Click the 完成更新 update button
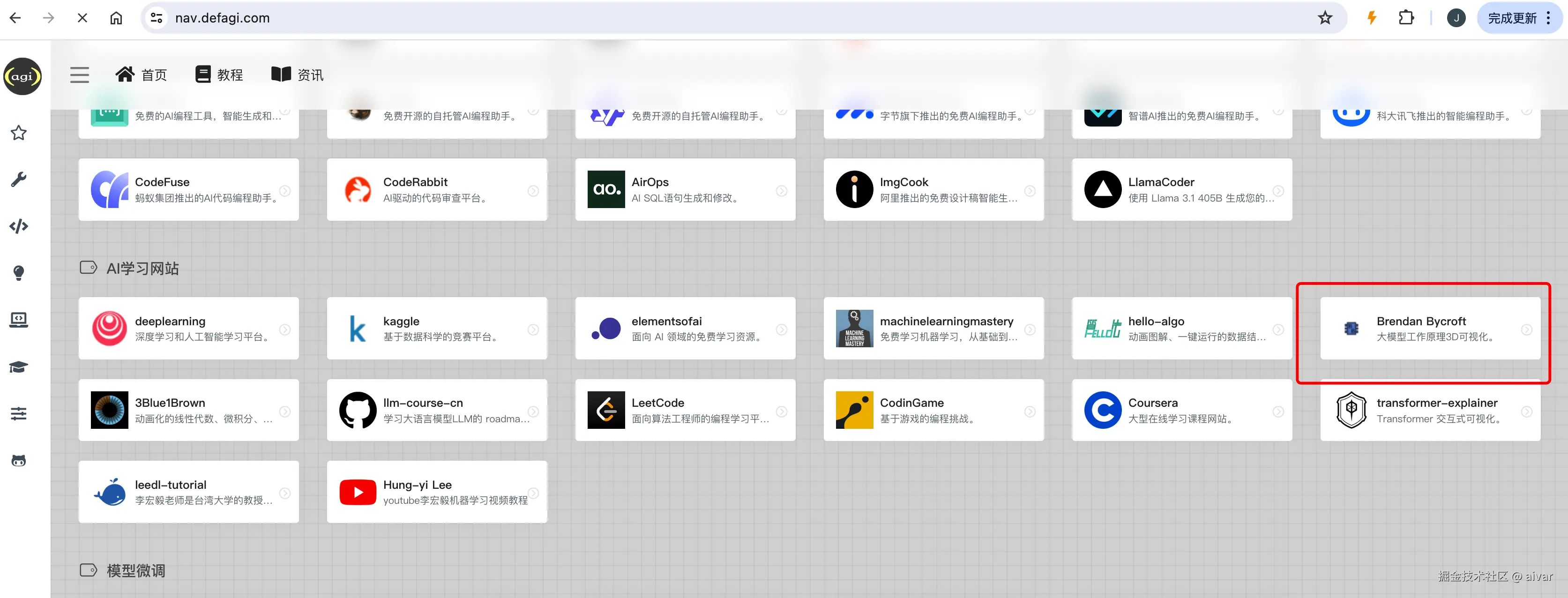 click(1512, 18)
